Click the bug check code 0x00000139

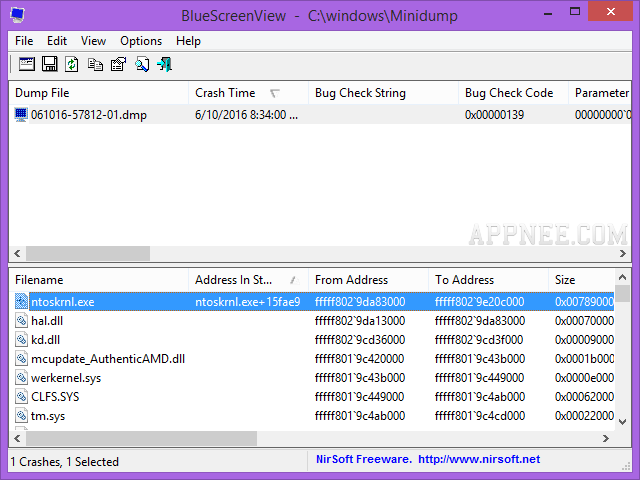tap(494, 115)
